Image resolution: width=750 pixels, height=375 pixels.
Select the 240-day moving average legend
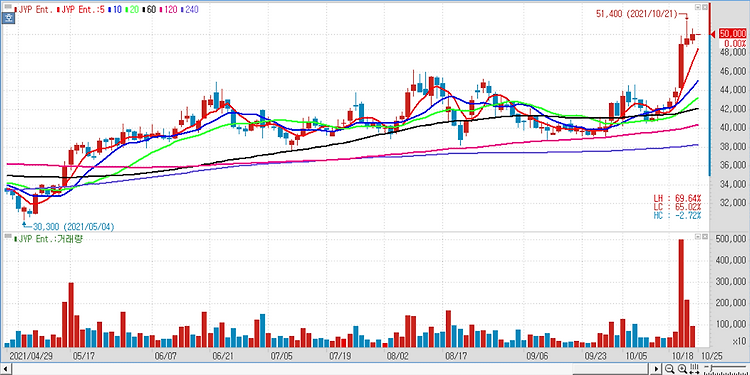coord(189,9)
